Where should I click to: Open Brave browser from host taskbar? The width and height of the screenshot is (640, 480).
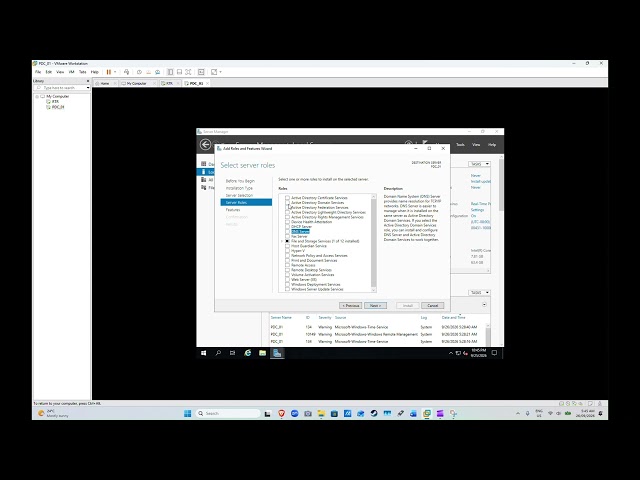pos(282,413)
